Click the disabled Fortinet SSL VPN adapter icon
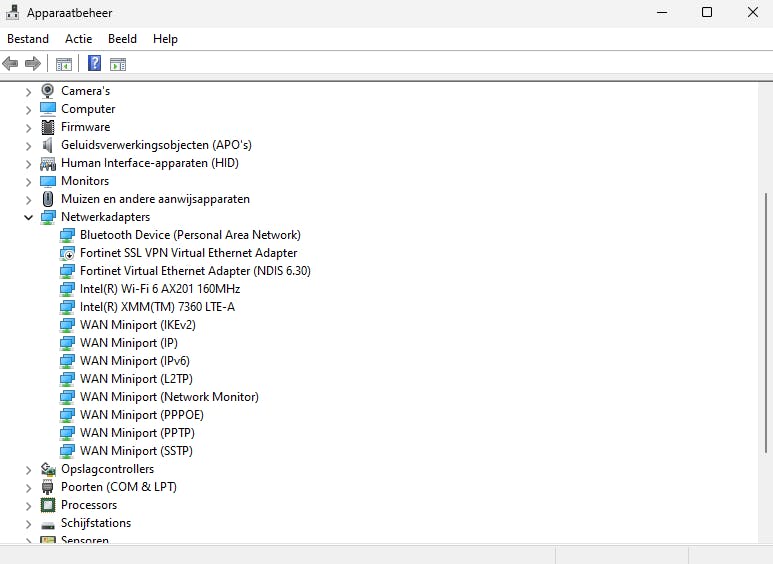This screenshot has width=773, height=564. click(67, 253)
